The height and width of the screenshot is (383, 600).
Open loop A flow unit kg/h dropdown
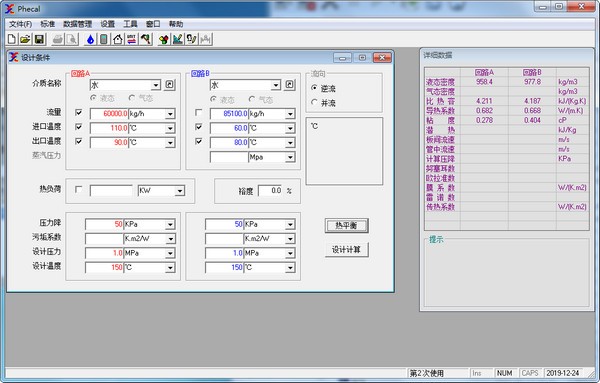[x=170, y=114]
